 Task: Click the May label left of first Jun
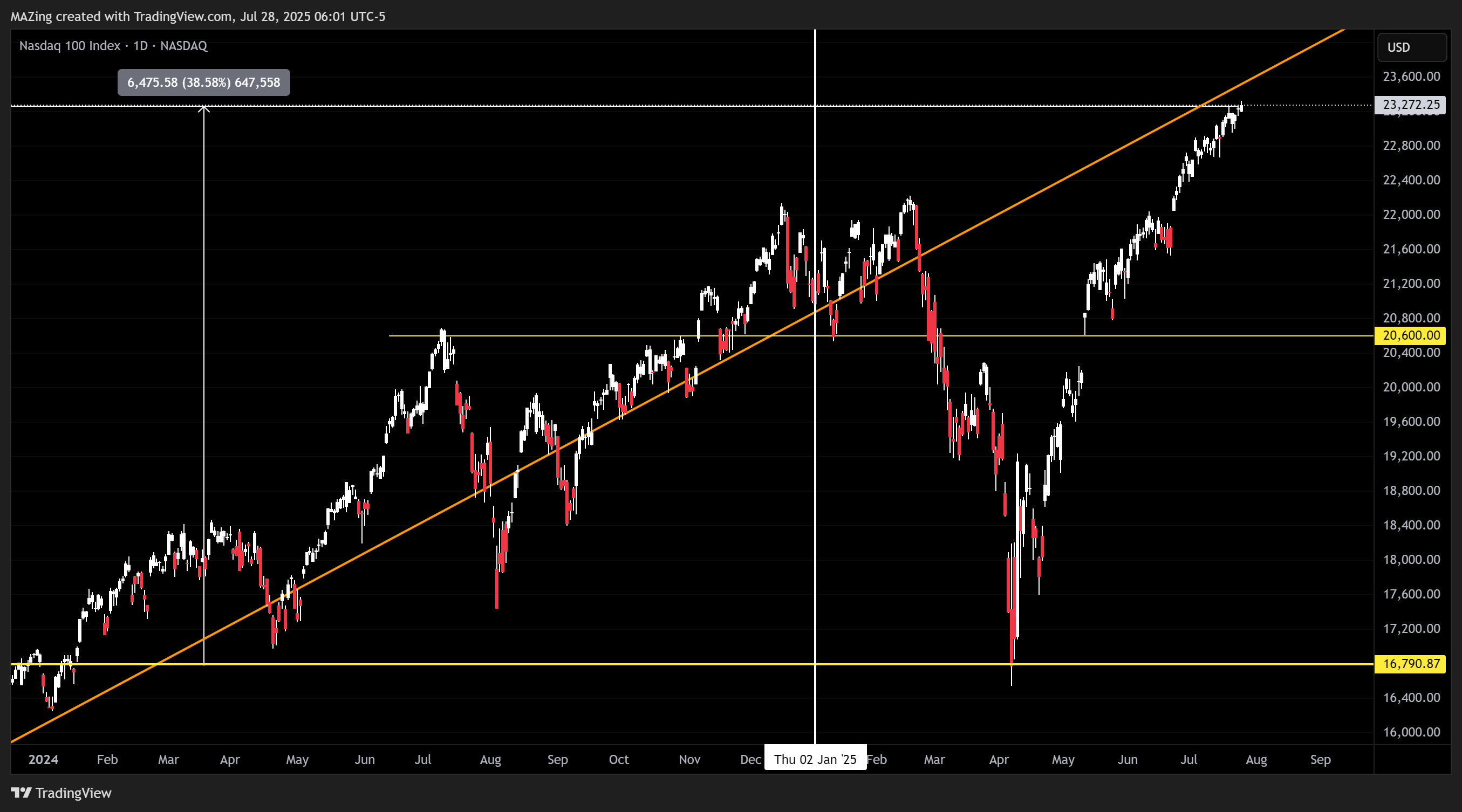point(297,759)
